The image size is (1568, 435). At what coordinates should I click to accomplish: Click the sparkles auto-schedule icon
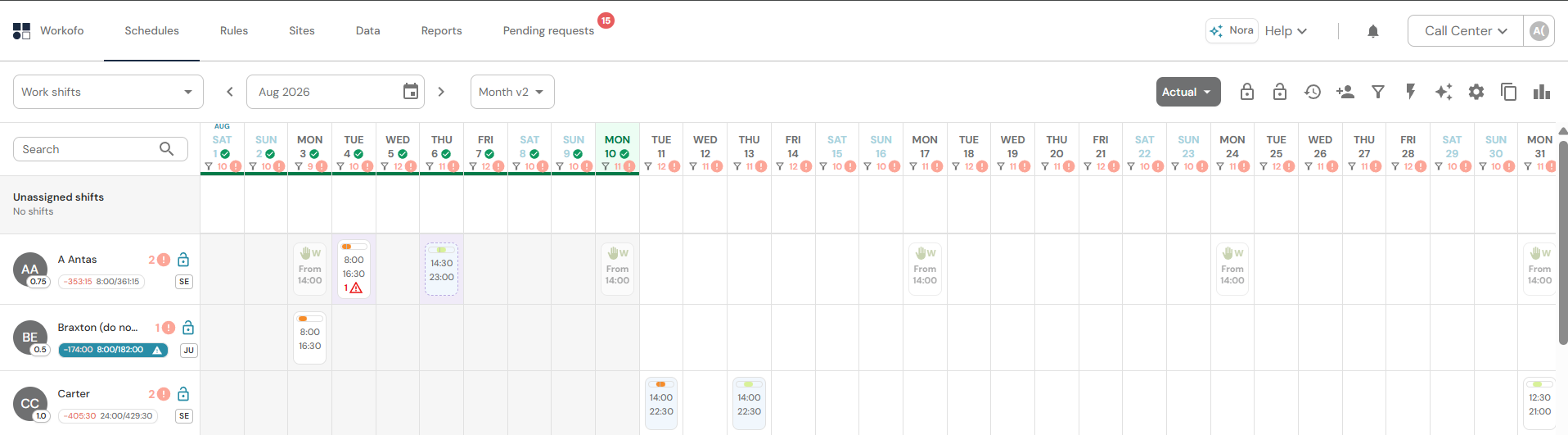(x=1444, y=92)
